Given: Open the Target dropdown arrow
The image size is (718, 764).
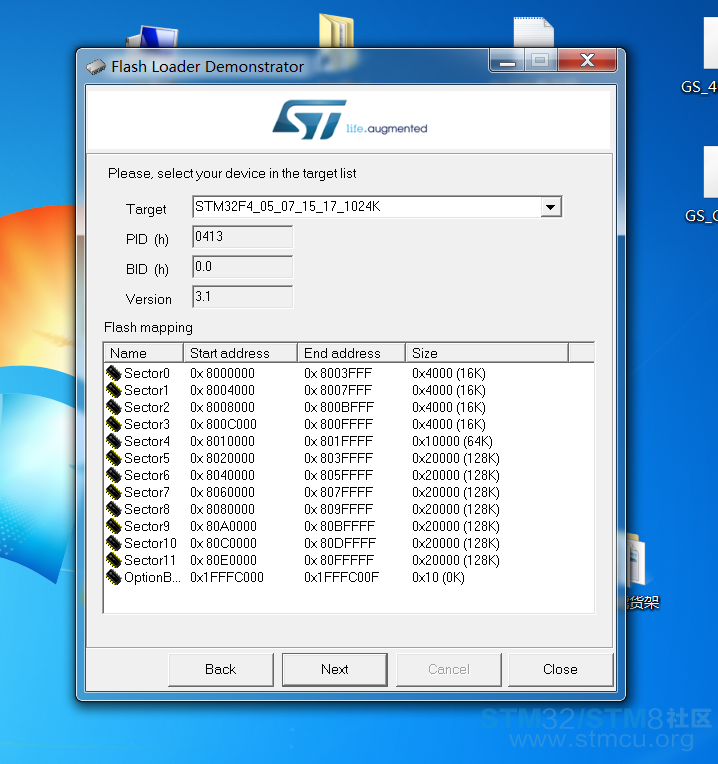Looking at the screenshot, I should click(x=550, y=207).
